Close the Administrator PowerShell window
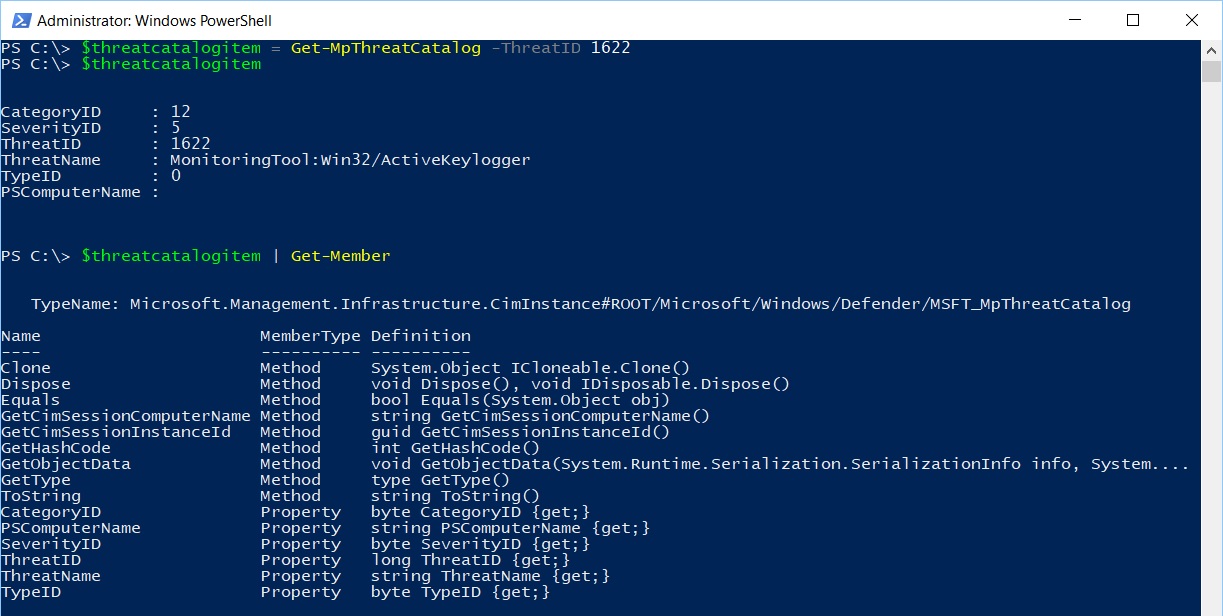 pyautogui.click(x=1191, y=20)
